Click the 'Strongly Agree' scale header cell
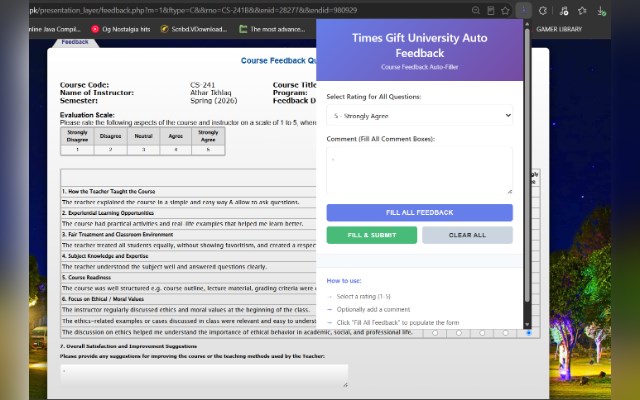 tap(208, 136)
